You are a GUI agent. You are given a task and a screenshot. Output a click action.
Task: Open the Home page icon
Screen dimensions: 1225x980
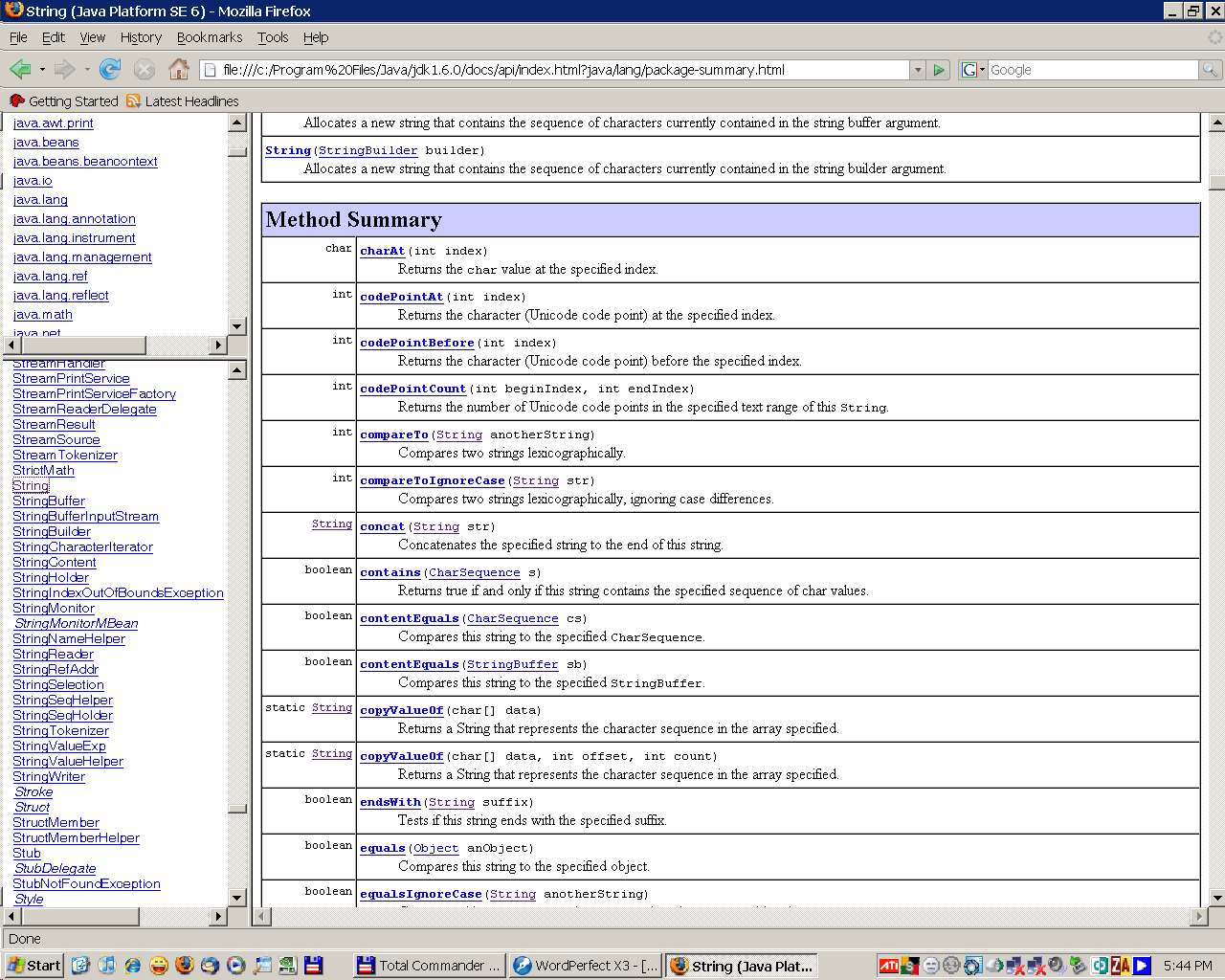click(179, 69)
